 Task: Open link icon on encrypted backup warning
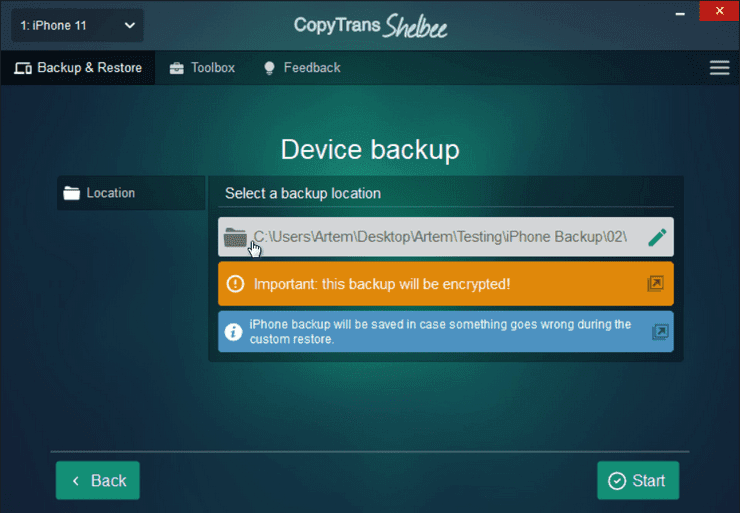click(656, 284)
